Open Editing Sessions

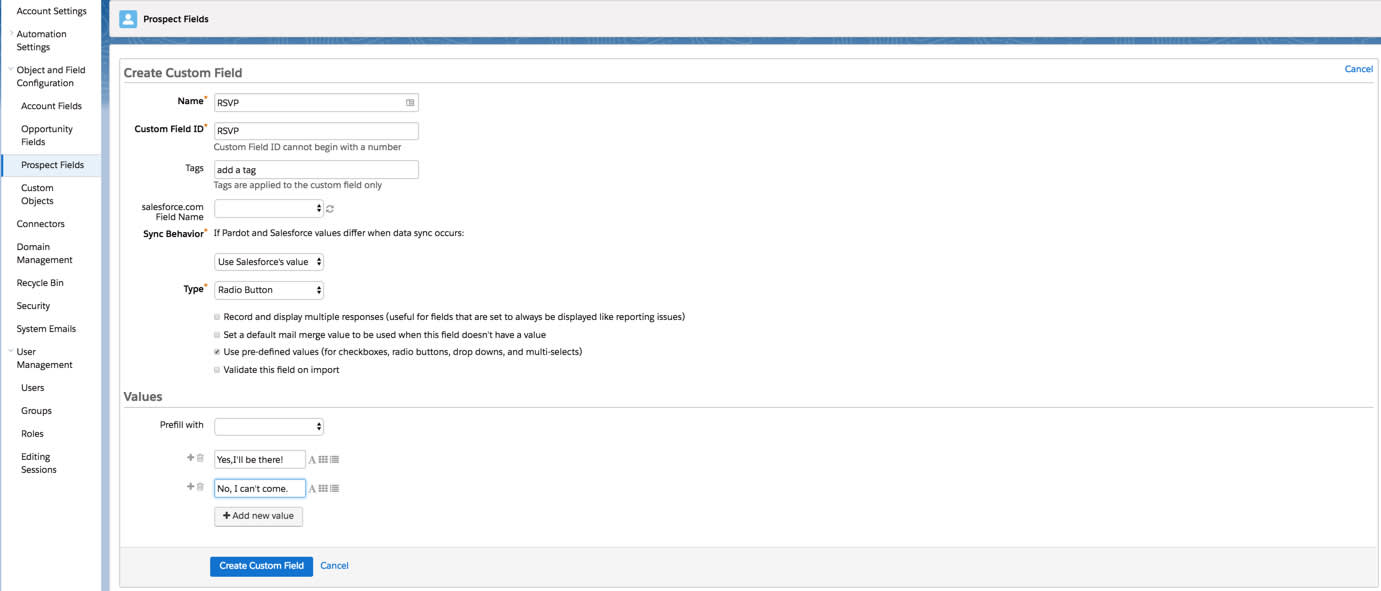click(39, 463)
